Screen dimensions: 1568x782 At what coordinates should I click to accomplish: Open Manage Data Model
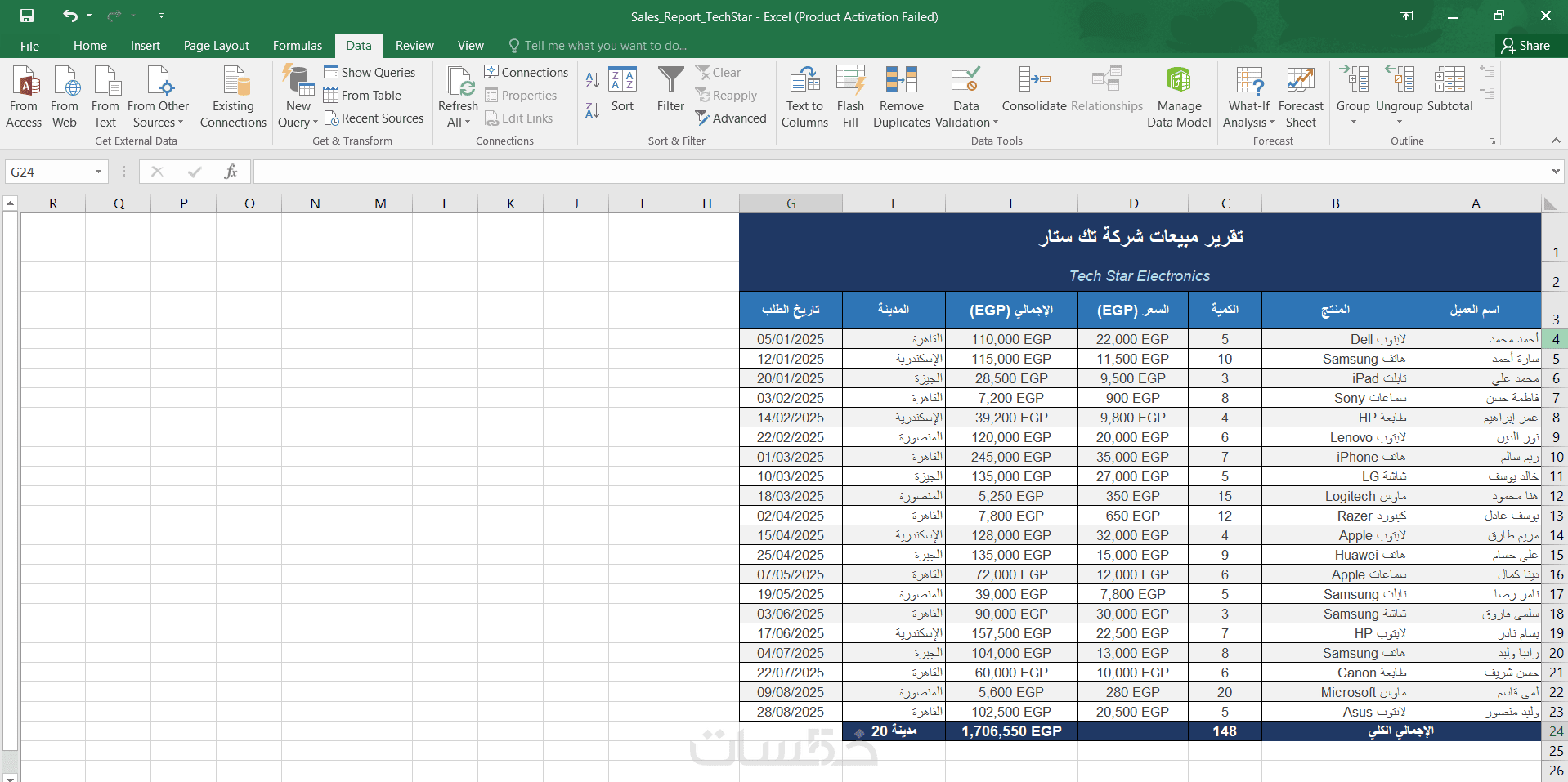pos(1179,96)
